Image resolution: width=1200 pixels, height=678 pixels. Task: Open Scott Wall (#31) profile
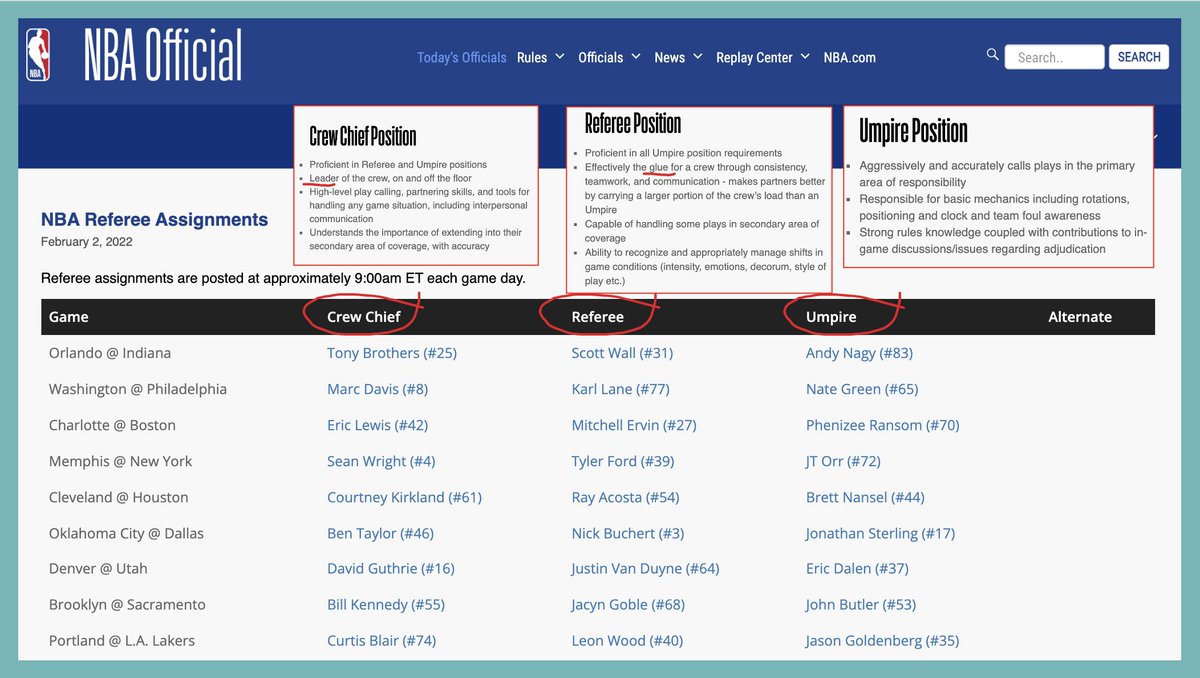click(622, 353)
